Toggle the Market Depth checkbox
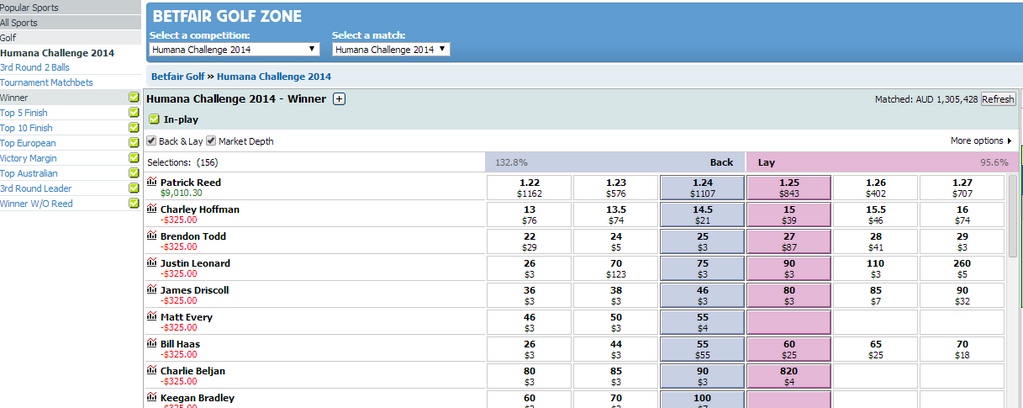 point(211,141)
